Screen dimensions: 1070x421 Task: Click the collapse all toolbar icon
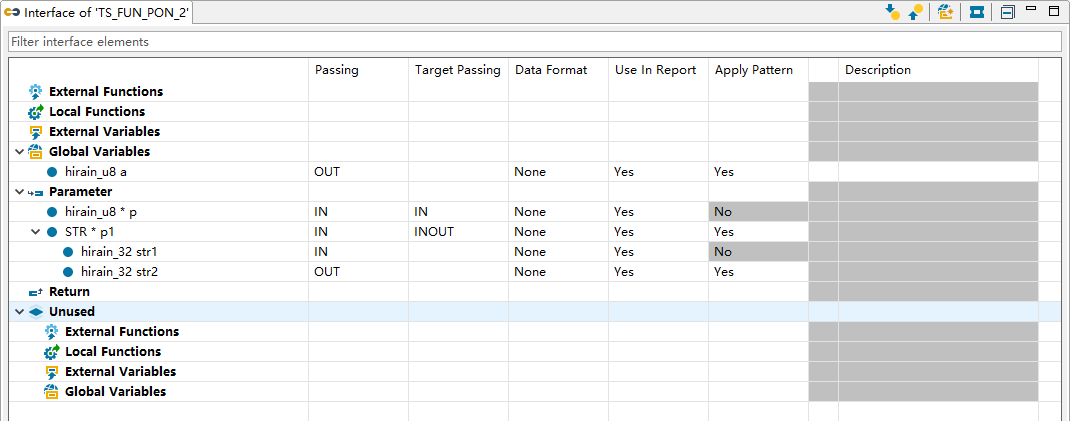click(1008, 12)
